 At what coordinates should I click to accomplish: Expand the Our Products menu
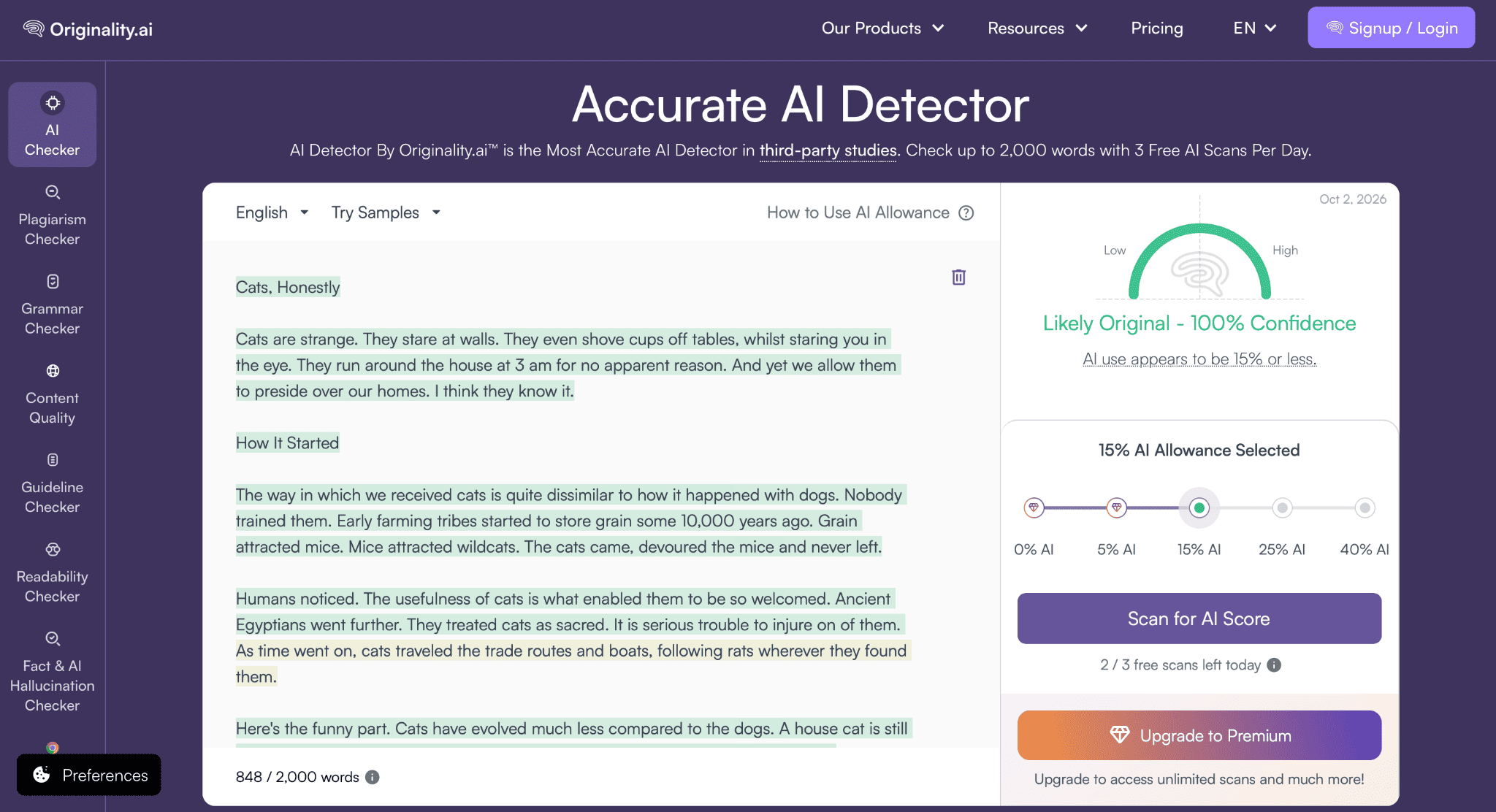(x=883, y=28)
